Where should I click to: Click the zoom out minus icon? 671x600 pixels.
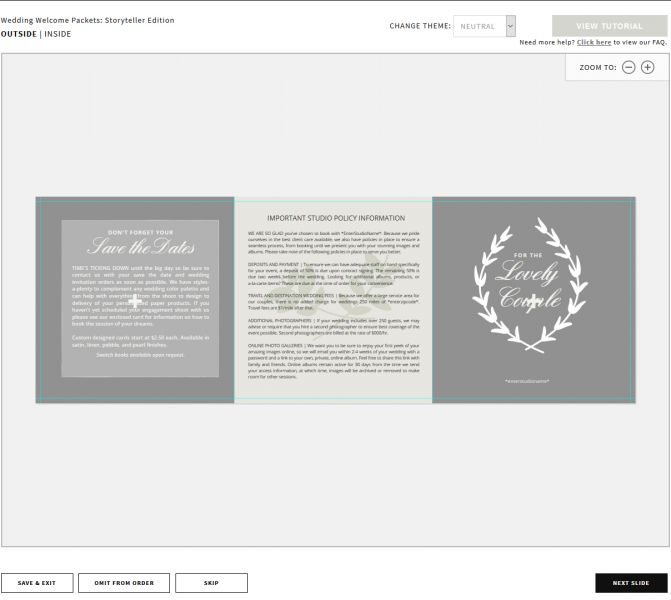tap(628, 67)
